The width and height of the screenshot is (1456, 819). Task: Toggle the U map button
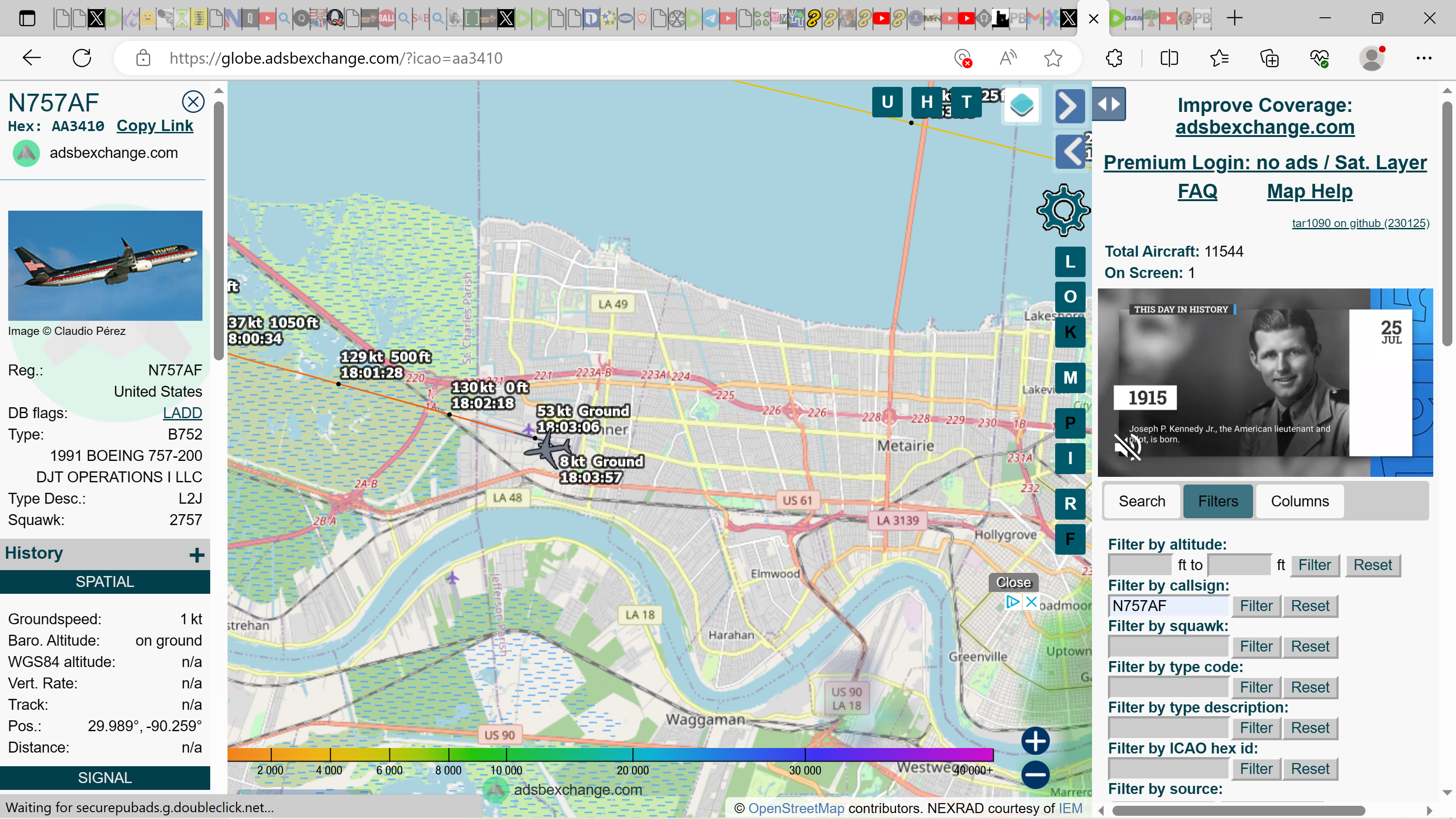point(887,102)
